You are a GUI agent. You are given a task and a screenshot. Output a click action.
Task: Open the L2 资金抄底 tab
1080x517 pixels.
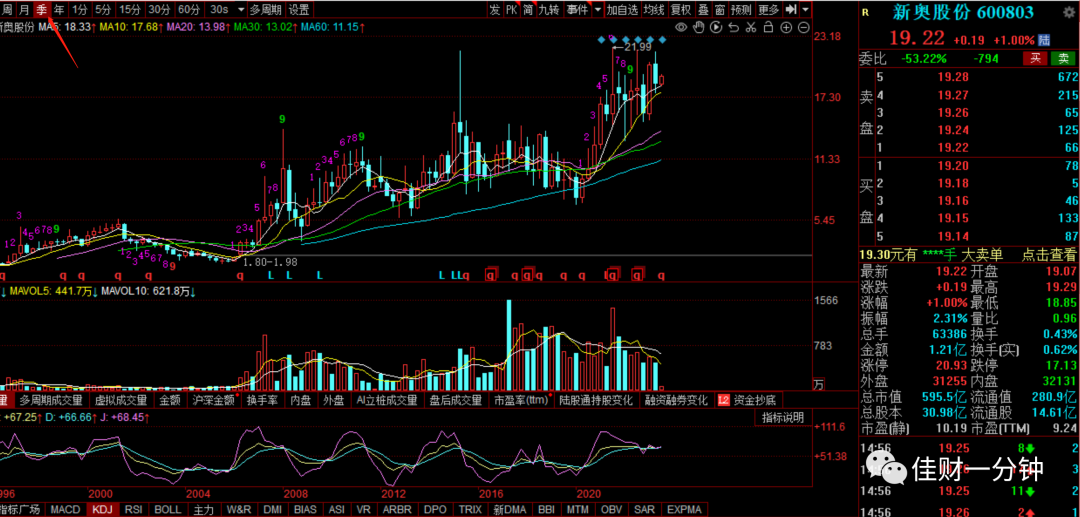point(748,400)
